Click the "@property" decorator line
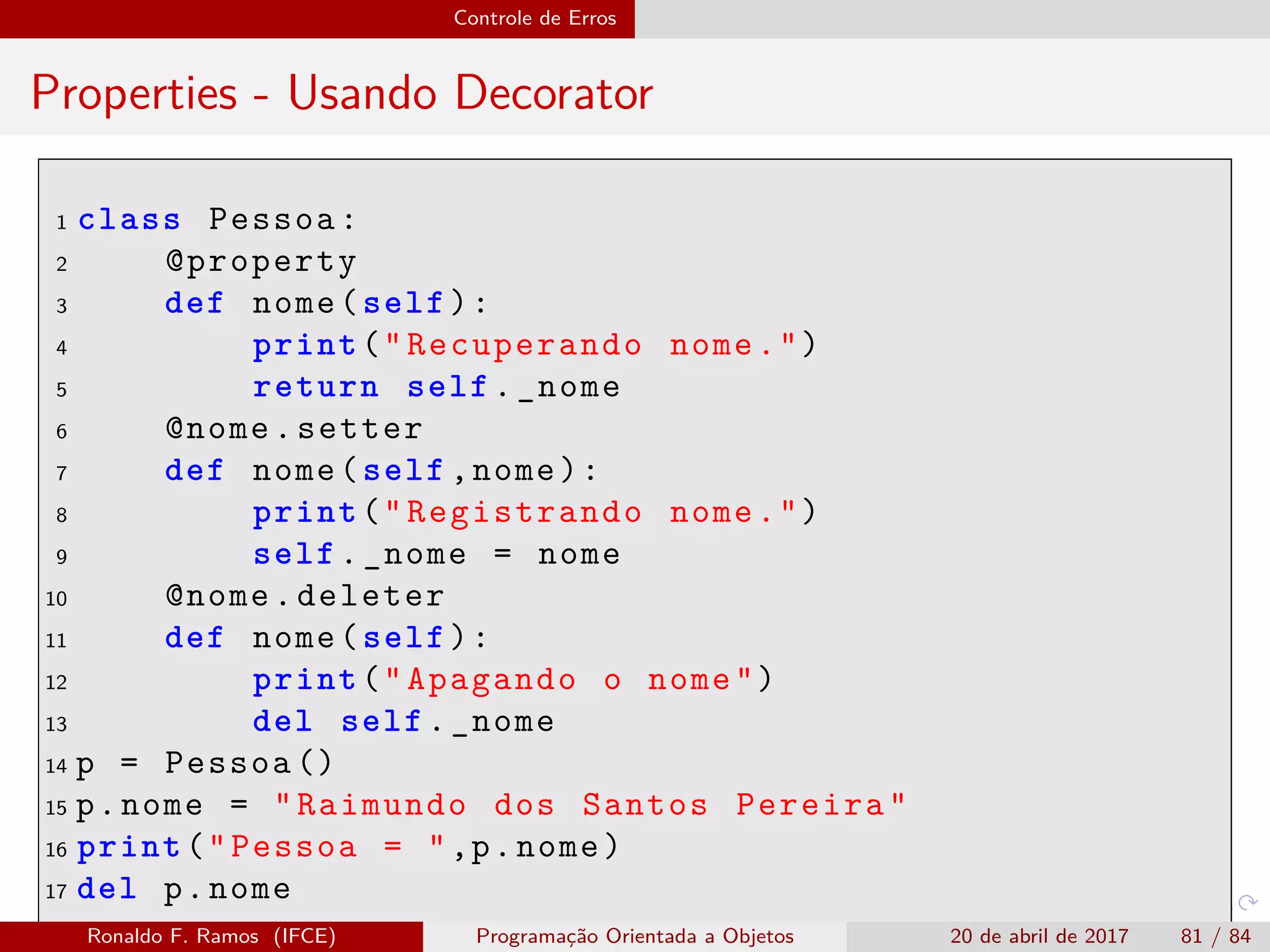 tap(261, 262)
